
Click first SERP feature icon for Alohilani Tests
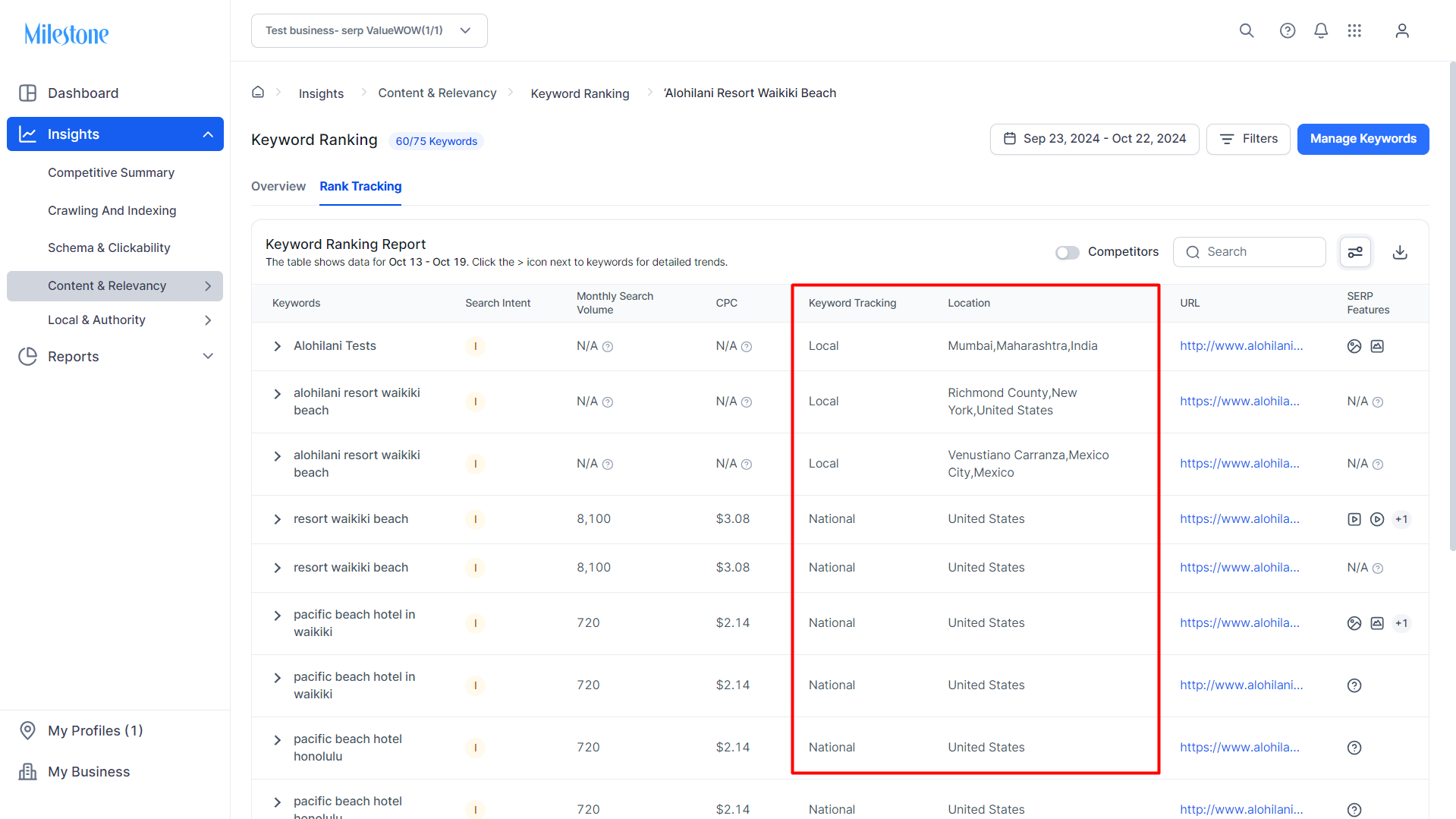click(1354, 346)
